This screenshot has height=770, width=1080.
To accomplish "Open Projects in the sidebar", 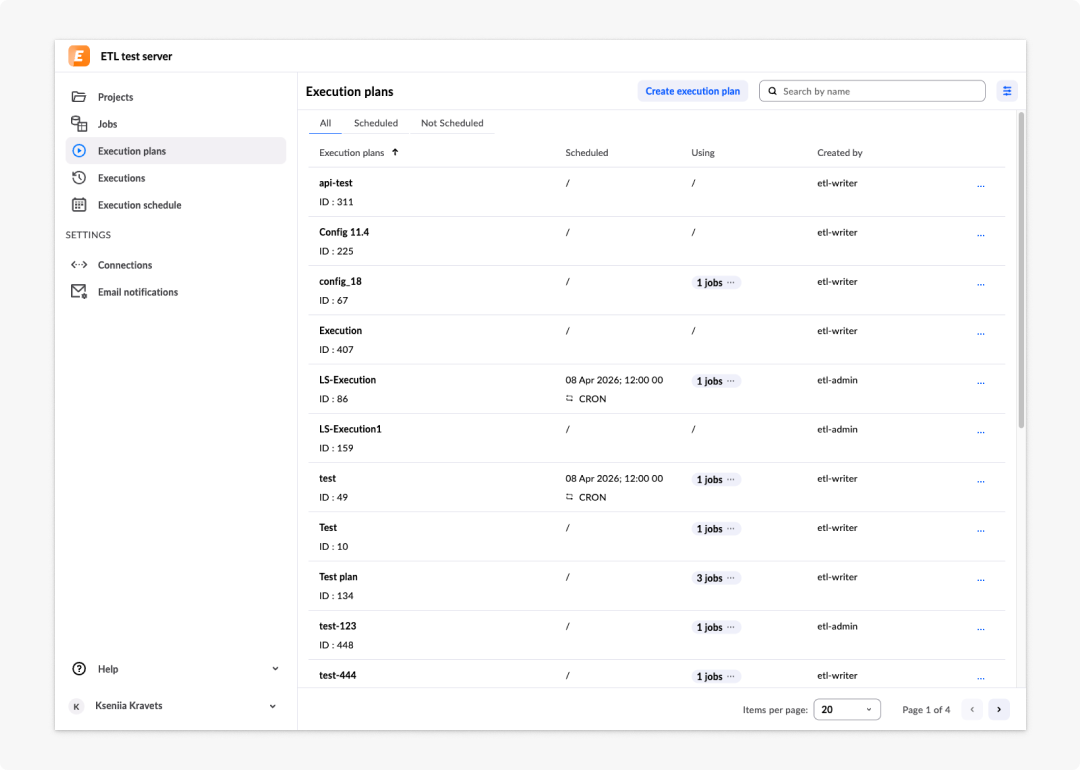I will point(176,96).
